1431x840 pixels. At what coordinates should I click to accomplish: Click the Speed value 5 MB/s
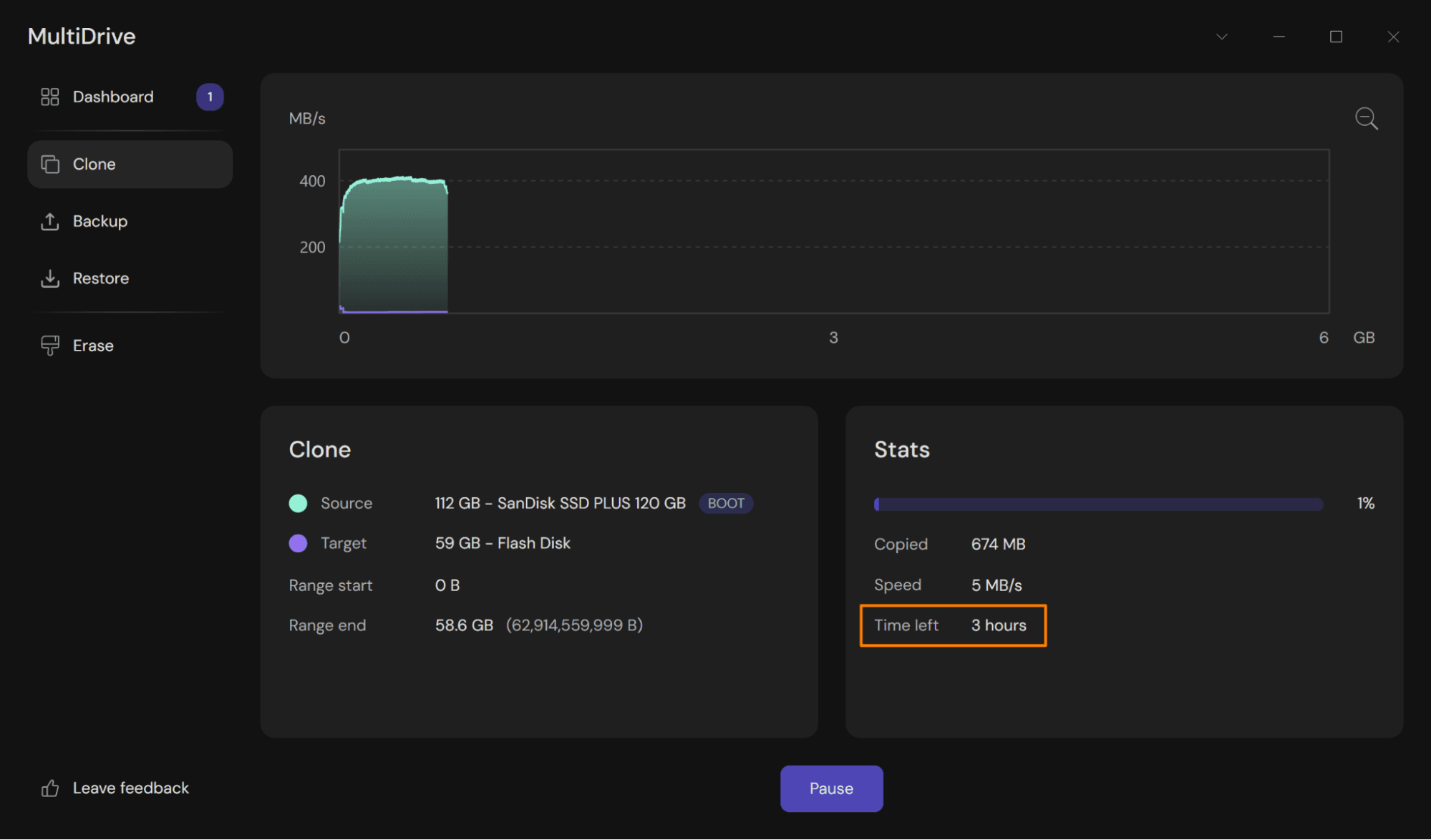point(996,585)
